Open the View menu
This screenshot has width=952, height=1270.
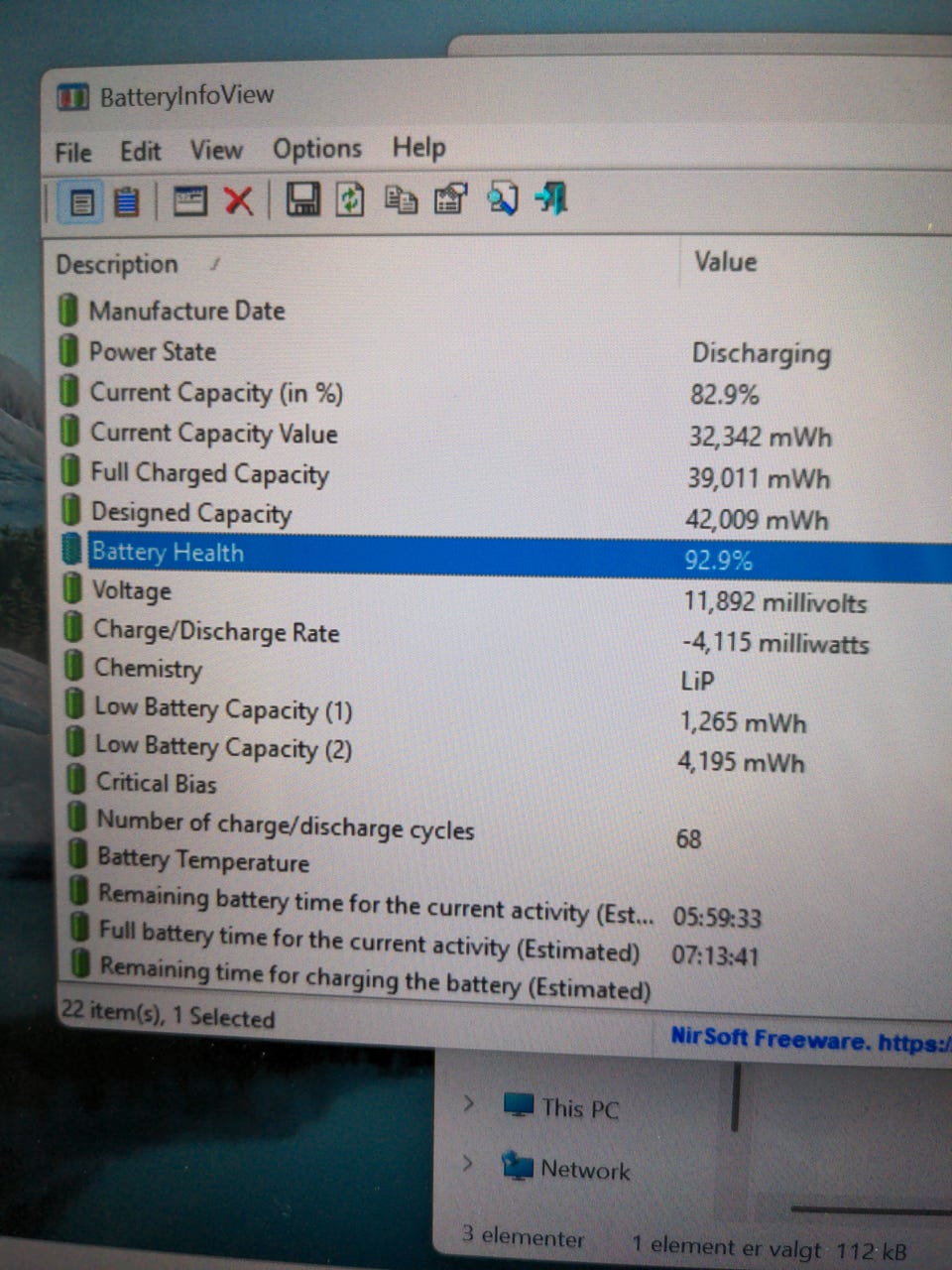point(215,150)
